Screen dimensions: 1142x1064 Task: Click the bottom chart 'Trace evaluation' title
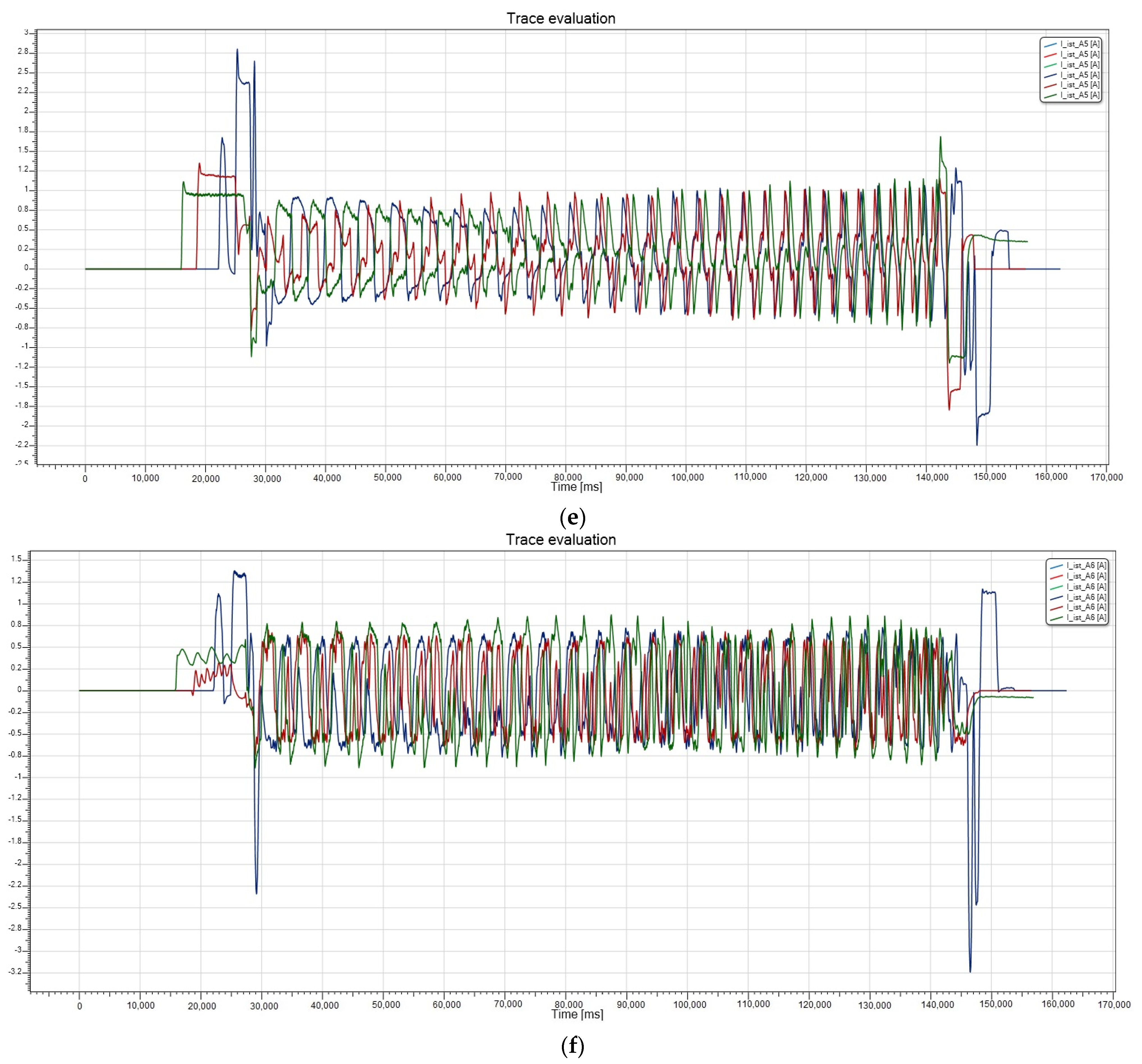point(561,540)
